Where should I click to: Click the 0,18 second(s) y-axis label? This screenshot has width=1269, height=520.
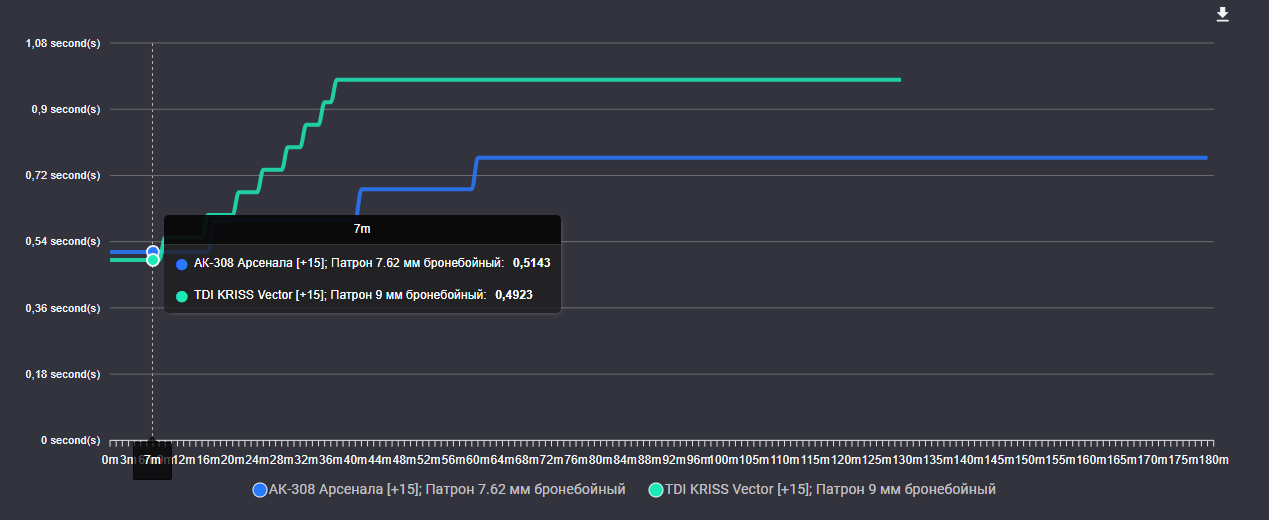(63, 374)
